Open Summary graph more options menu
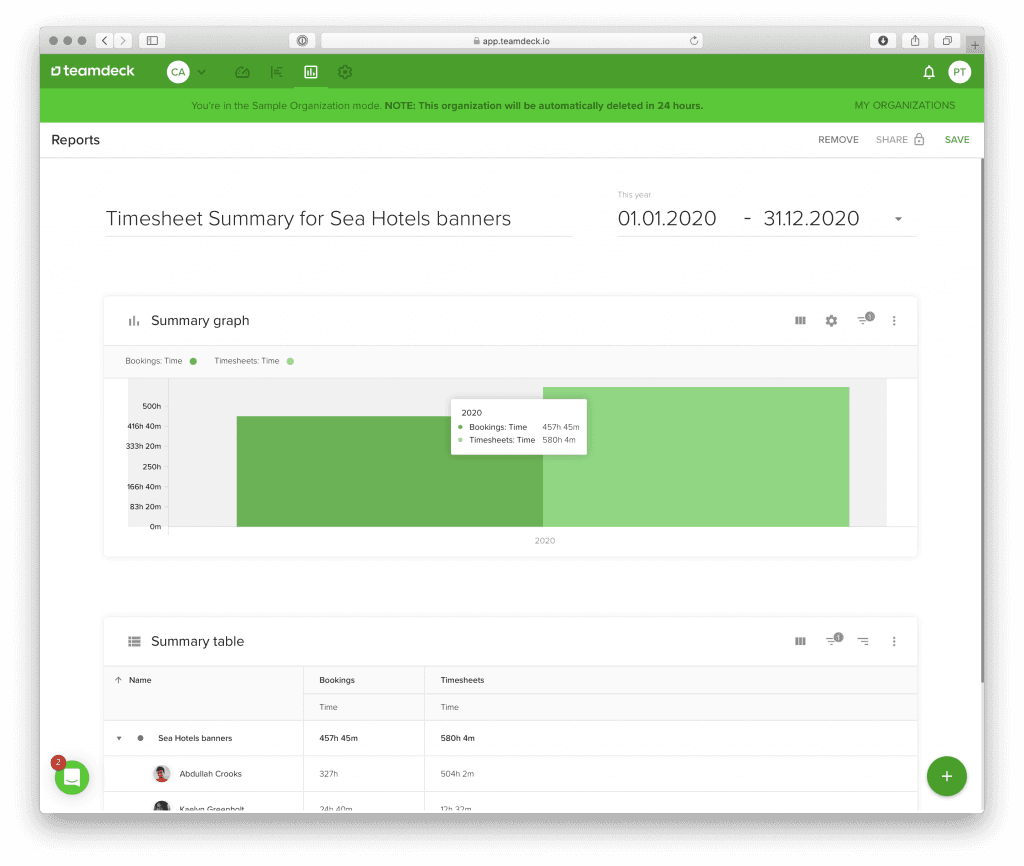Image resolution: width=1024 pixels, height=866 pixels. coord(894,321)
